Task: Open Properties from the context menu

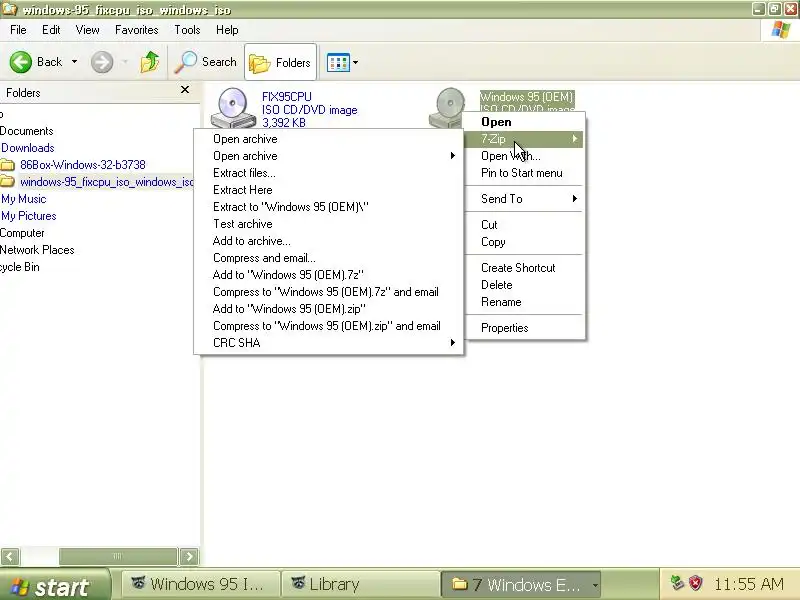Action: tap(524, 328)
